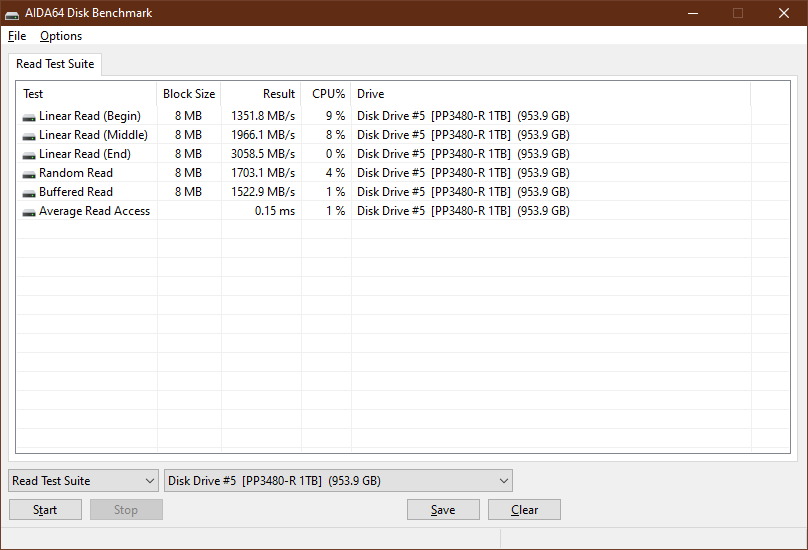The width and height of the screenshot is (808, 550).
Task: Click the 0 % CPU value
Action: (x=335, y=154)
